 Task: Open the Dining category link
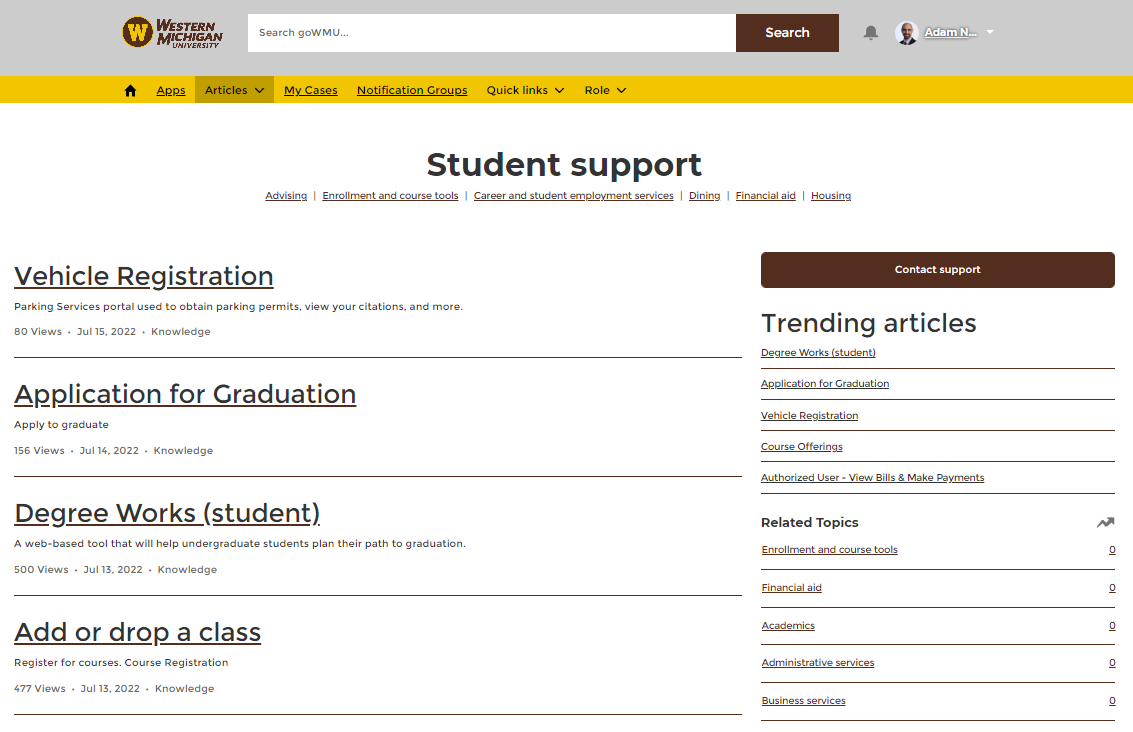click(704, 195)
